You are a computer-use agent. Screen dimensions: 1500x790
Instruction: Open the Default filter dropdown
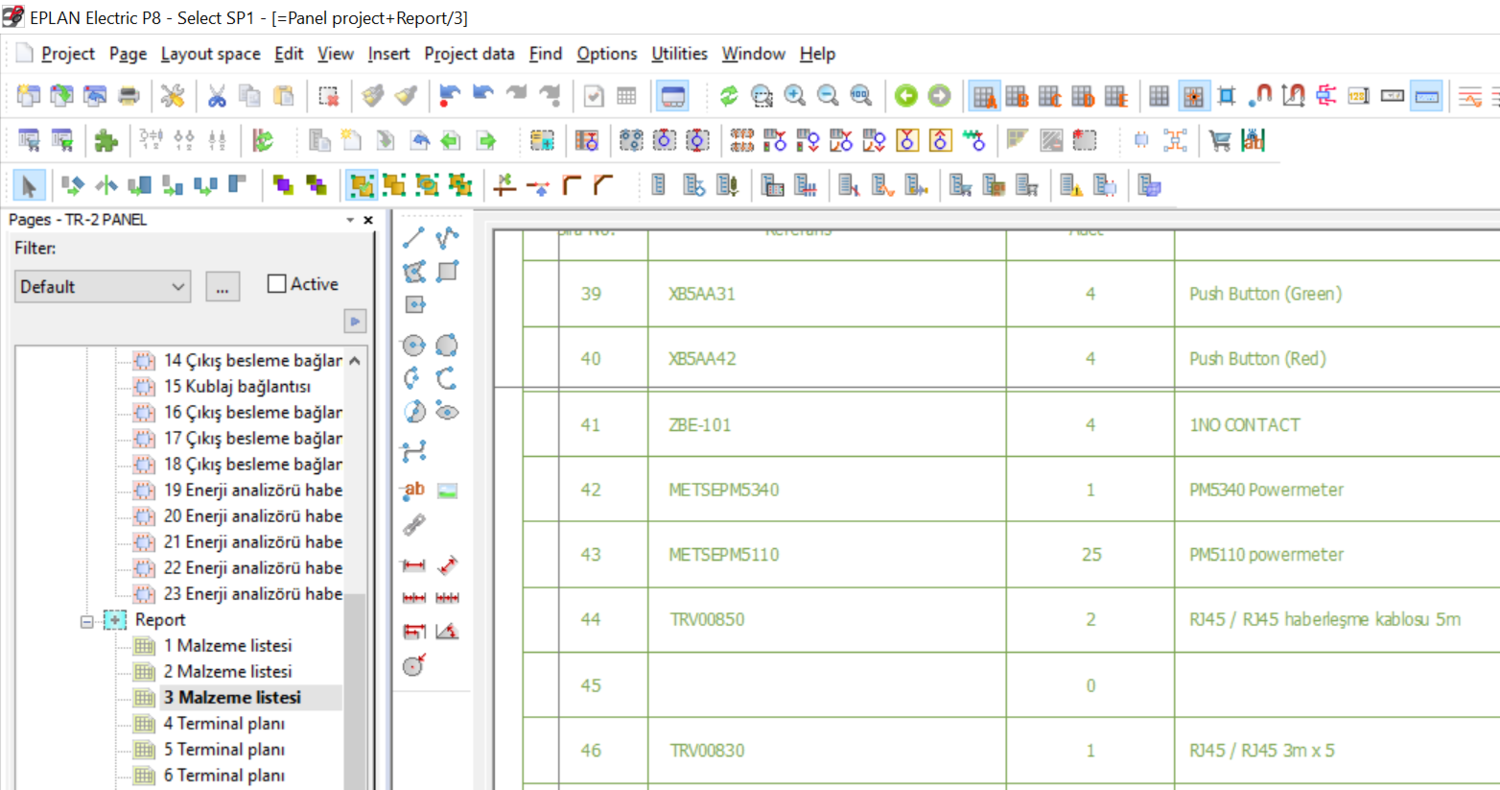pyautogui.click(x=102, y=286)
